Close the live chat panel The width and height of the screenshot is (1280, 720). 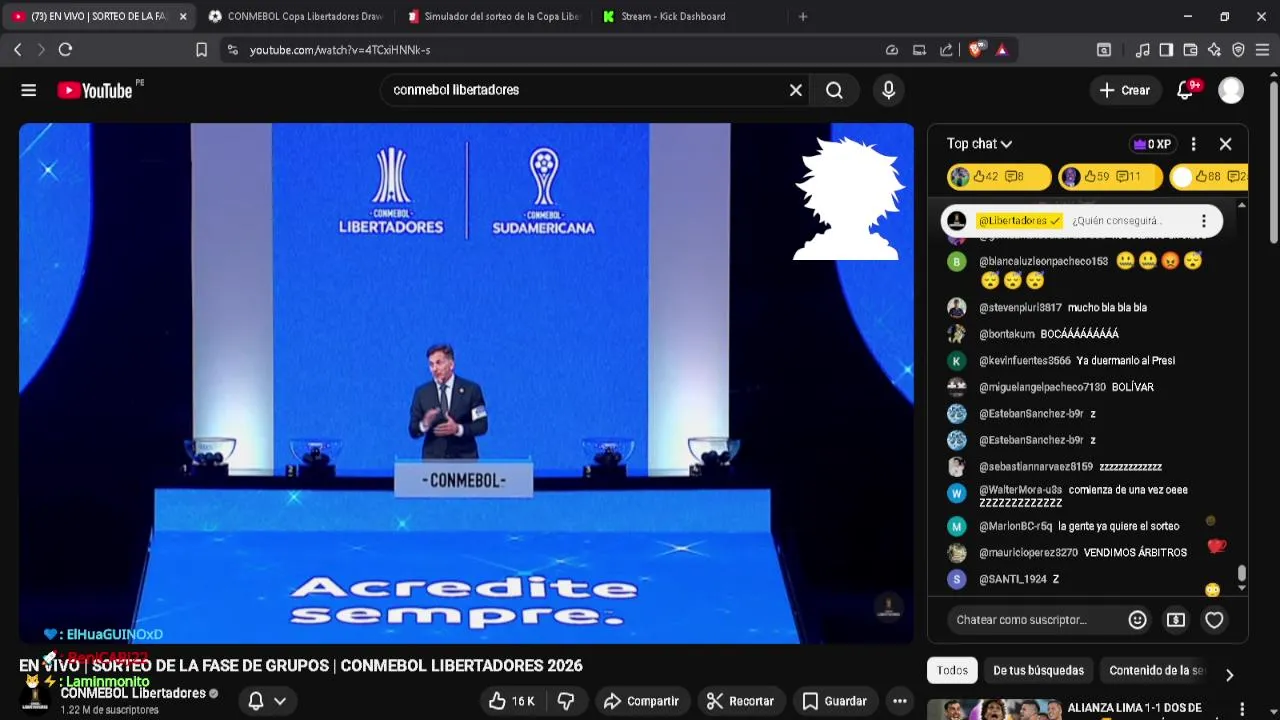(x=1225, y=144)
